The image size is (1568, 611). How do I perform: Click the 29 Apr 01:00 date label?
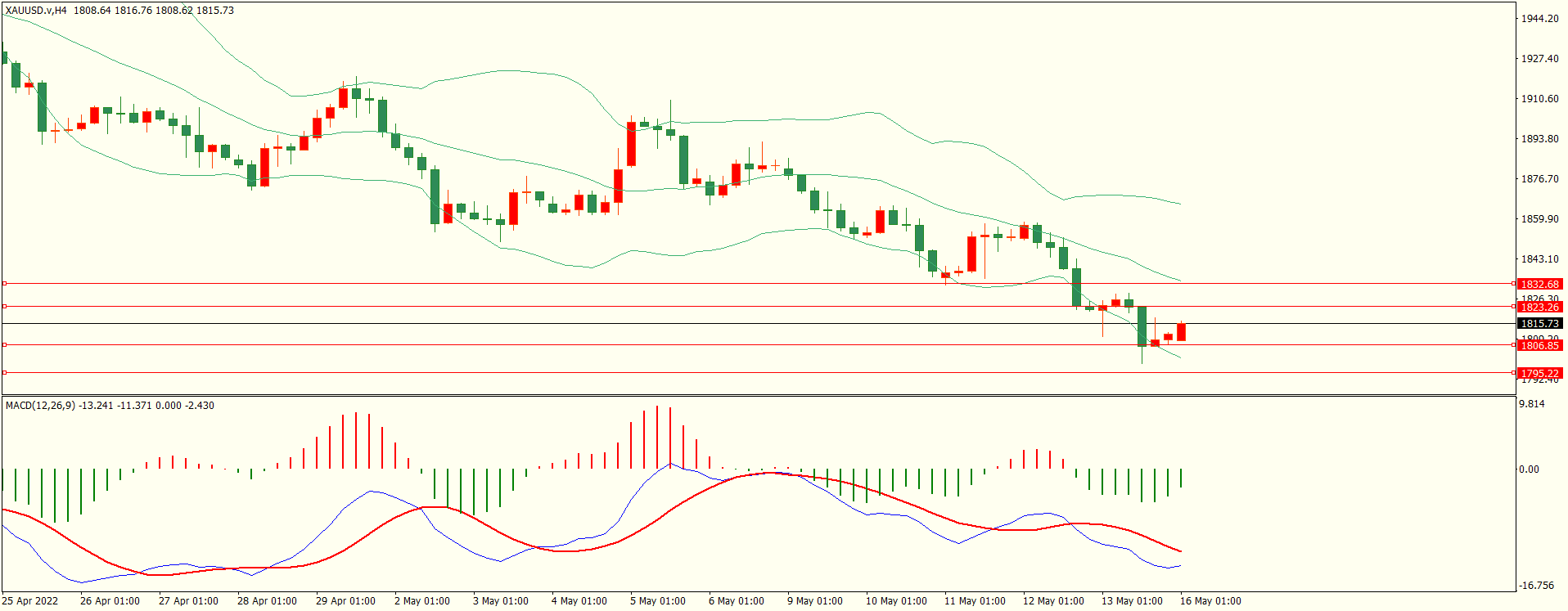(x=345, y=601)
